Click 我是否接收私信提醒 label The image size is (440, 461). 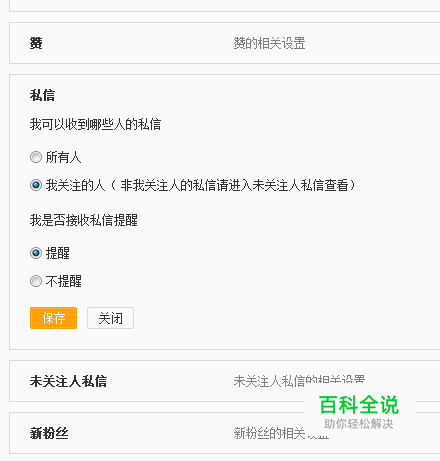click(83, 220)
